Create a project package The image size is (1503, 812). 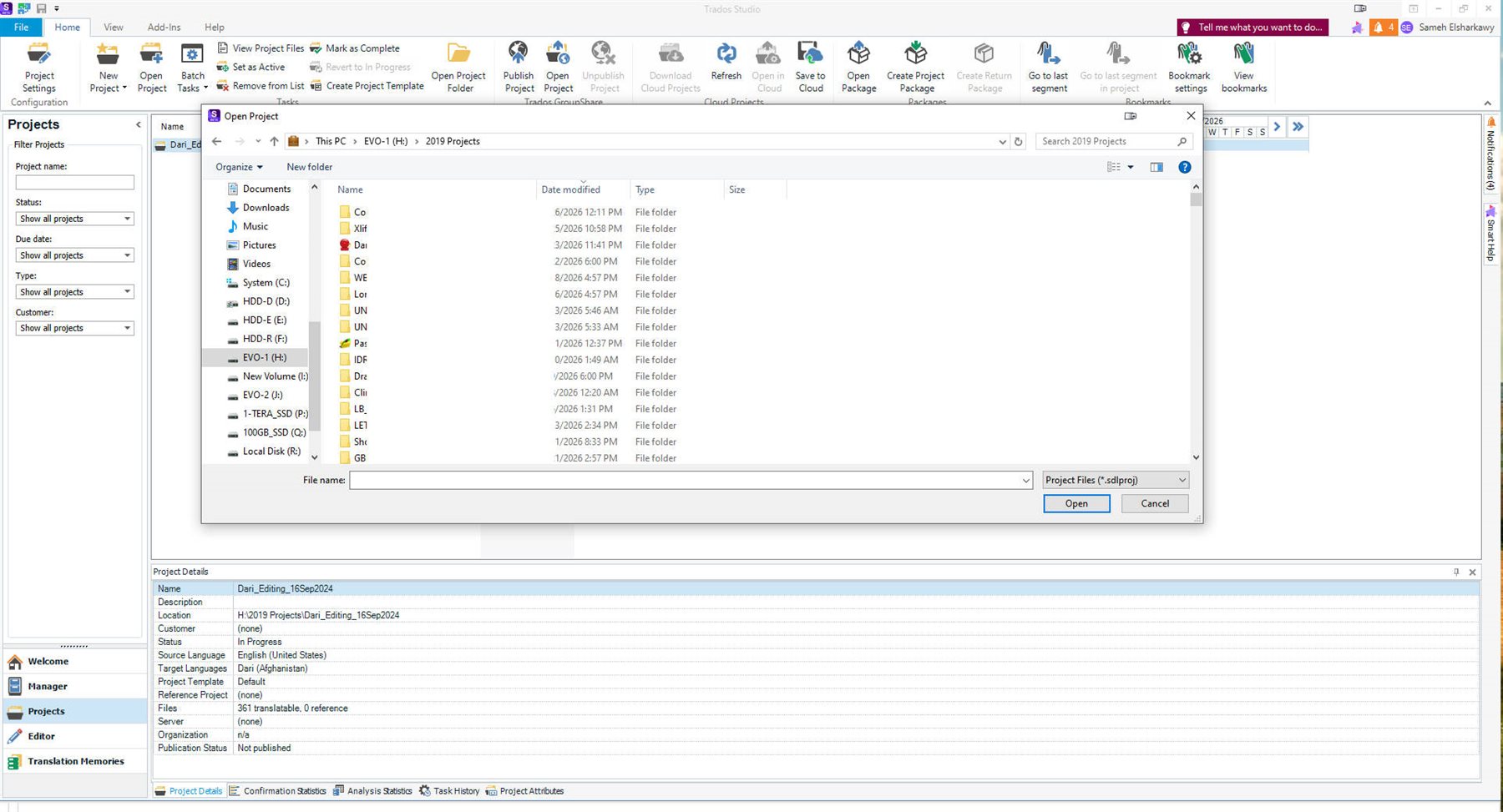[x=914, y=65]
